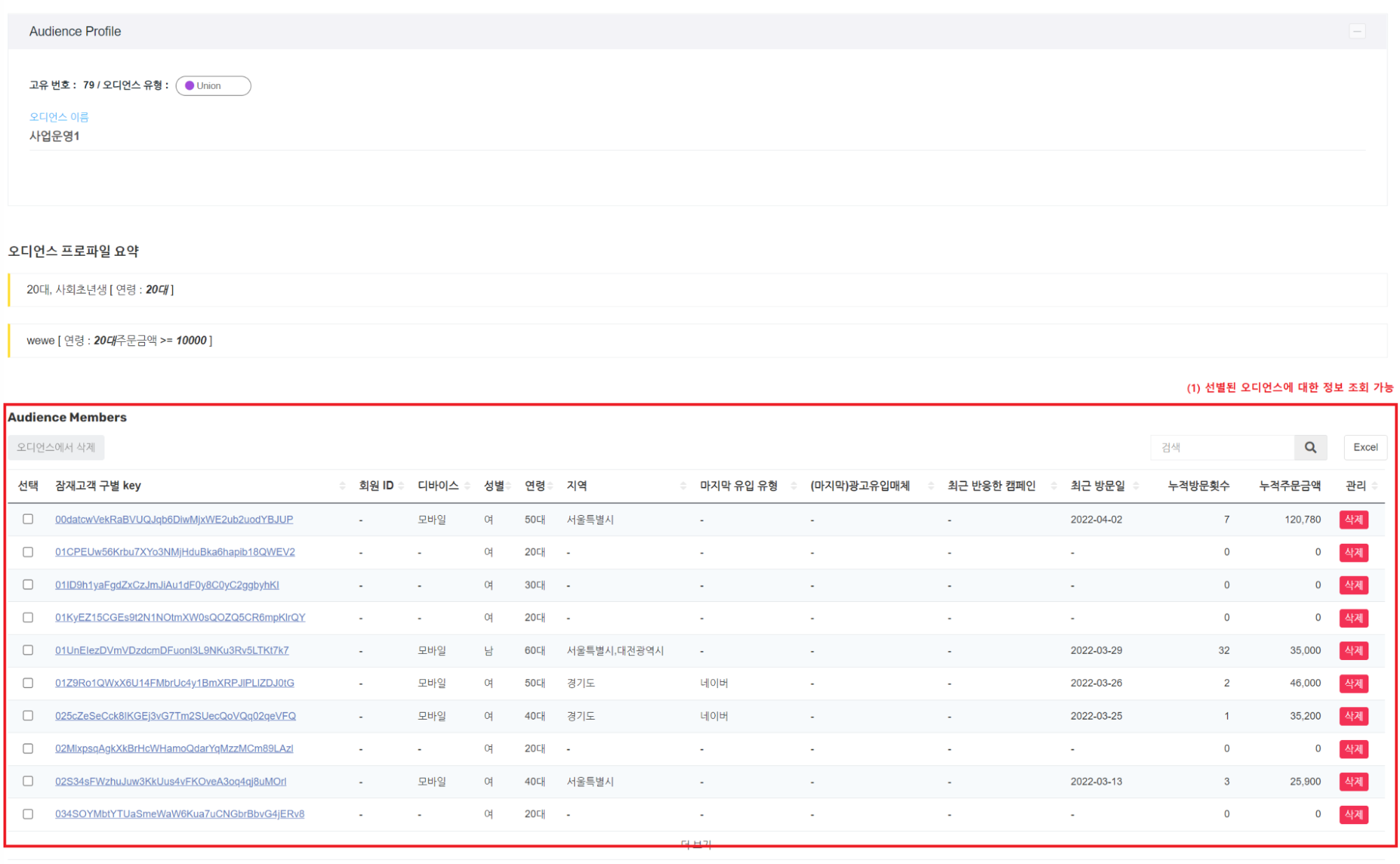Sort by 잠재고객 구별 key column arrows
Viewport: 1400px width, 864px height.
click(342, 486)
